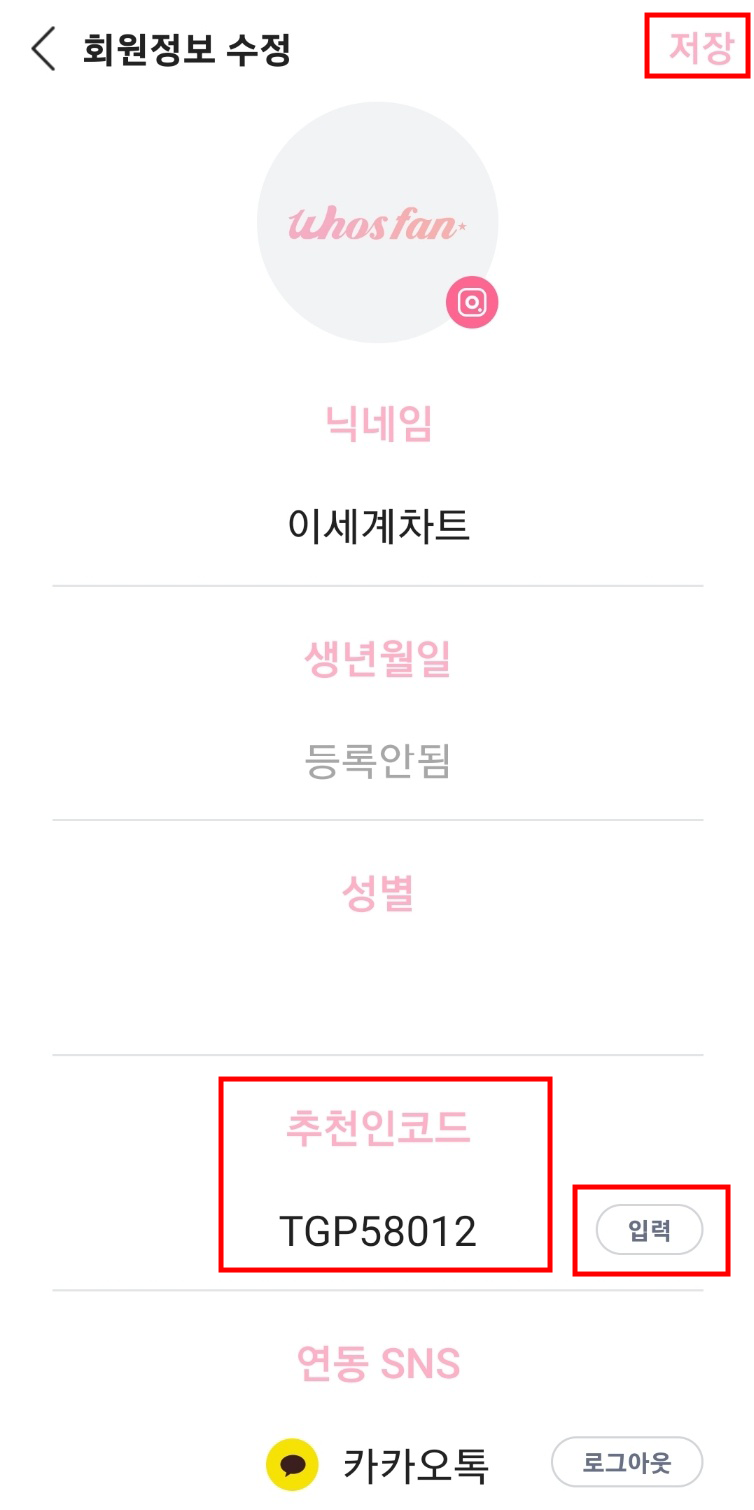This screenshot has height=1510, width=754.
Task: Tap the yellow KakaoTalk speech bubble icon
Action: coord(292,1465)
